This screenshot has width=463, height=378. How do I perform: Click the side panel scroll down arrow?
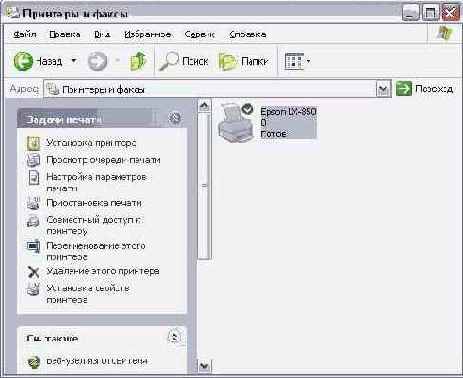[204, 366]
